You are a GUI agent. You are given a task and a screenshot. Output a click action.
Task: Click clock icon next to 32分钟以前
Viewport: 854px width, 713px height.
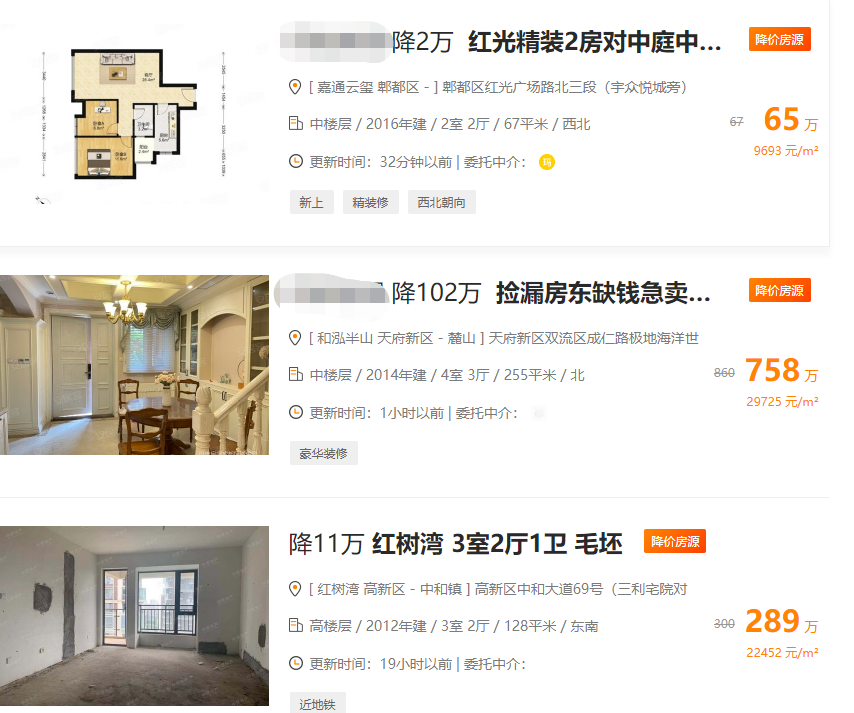295,161
